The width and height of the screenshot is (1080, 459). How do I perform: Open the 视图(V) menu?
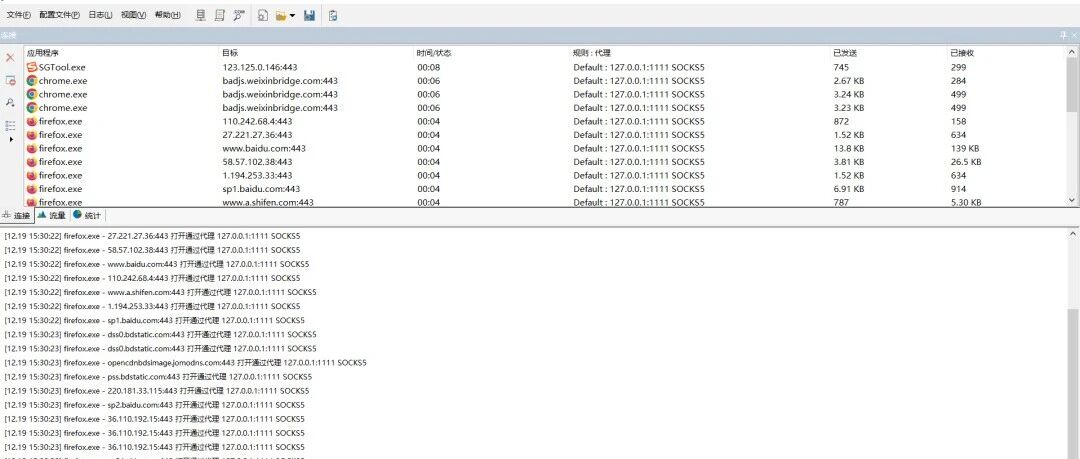133,15
